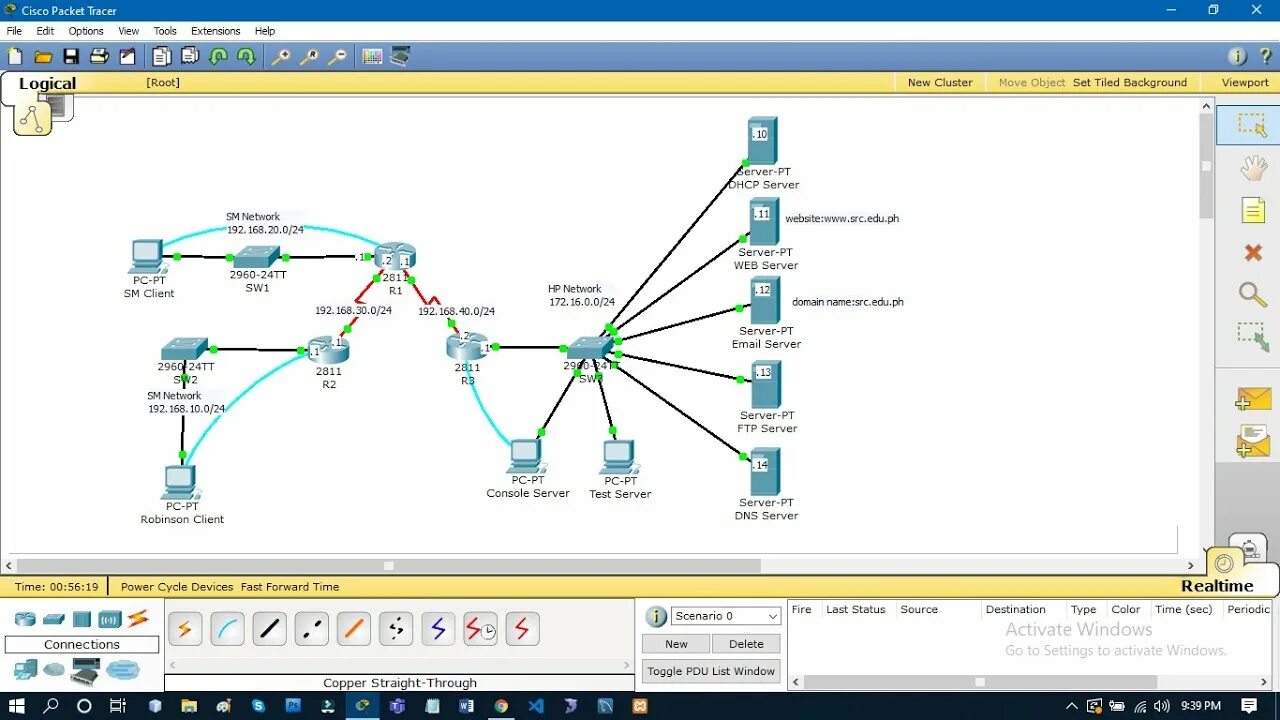This screenshot has height=720, width=1280.
Task: Click Set Tiled Background
Action: tap(1130, 82)
